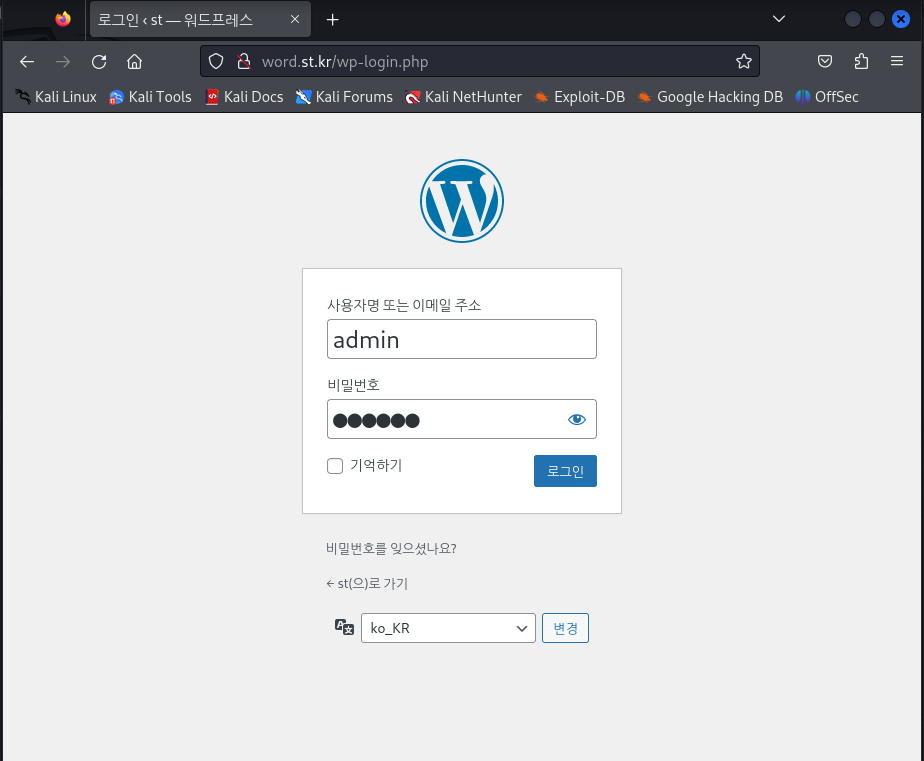Focus the username field containing admin
This screenshot has width=924, height=761.
tap(462, 339)
